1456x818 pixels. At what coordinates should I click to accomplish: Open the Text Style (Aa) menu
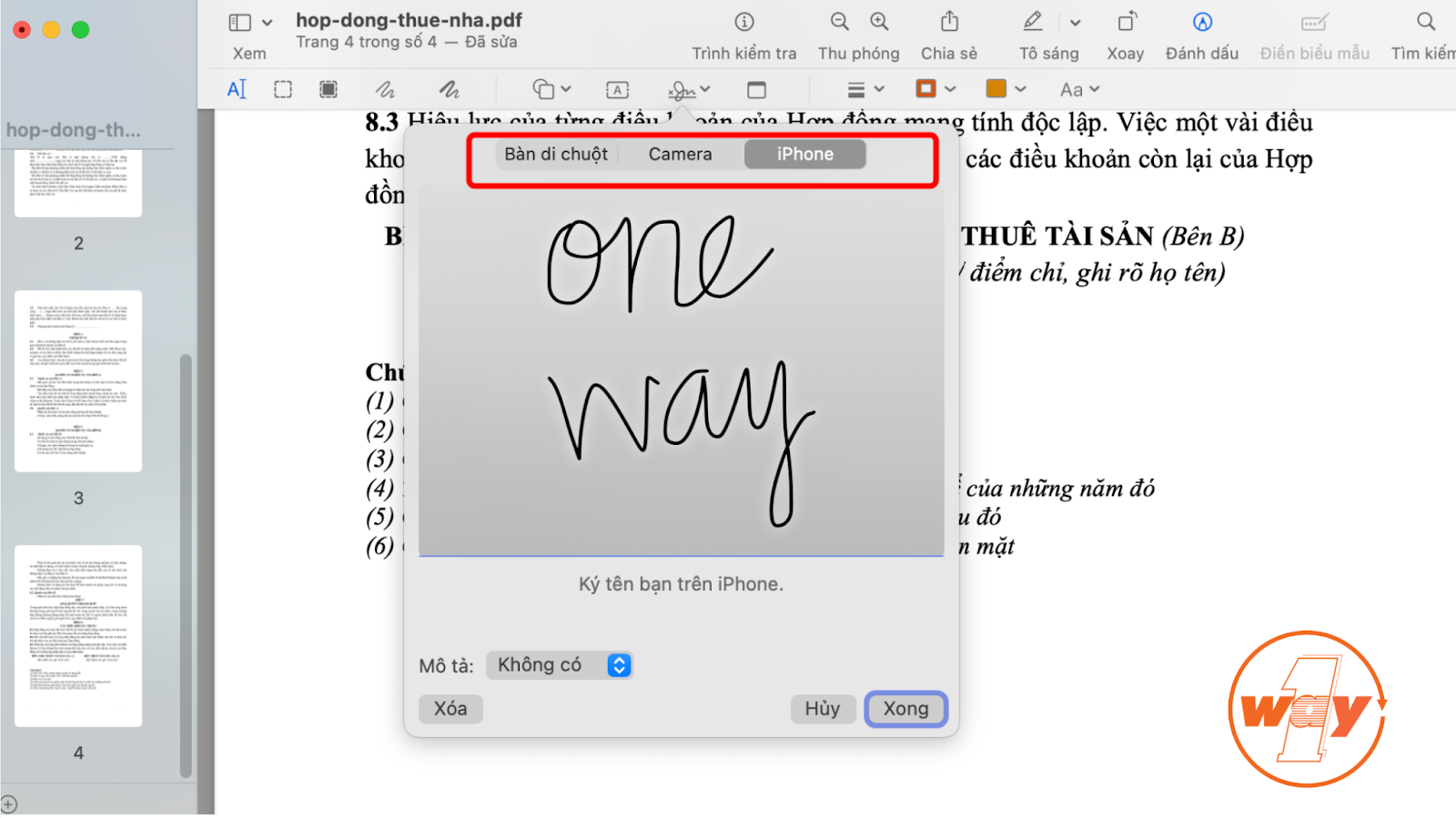(1080, 89)
